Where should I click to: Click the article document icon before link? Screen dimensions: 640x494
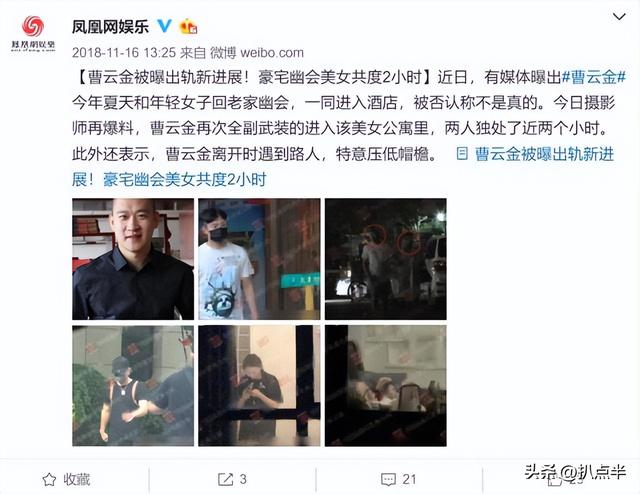[x=462, y=154]
